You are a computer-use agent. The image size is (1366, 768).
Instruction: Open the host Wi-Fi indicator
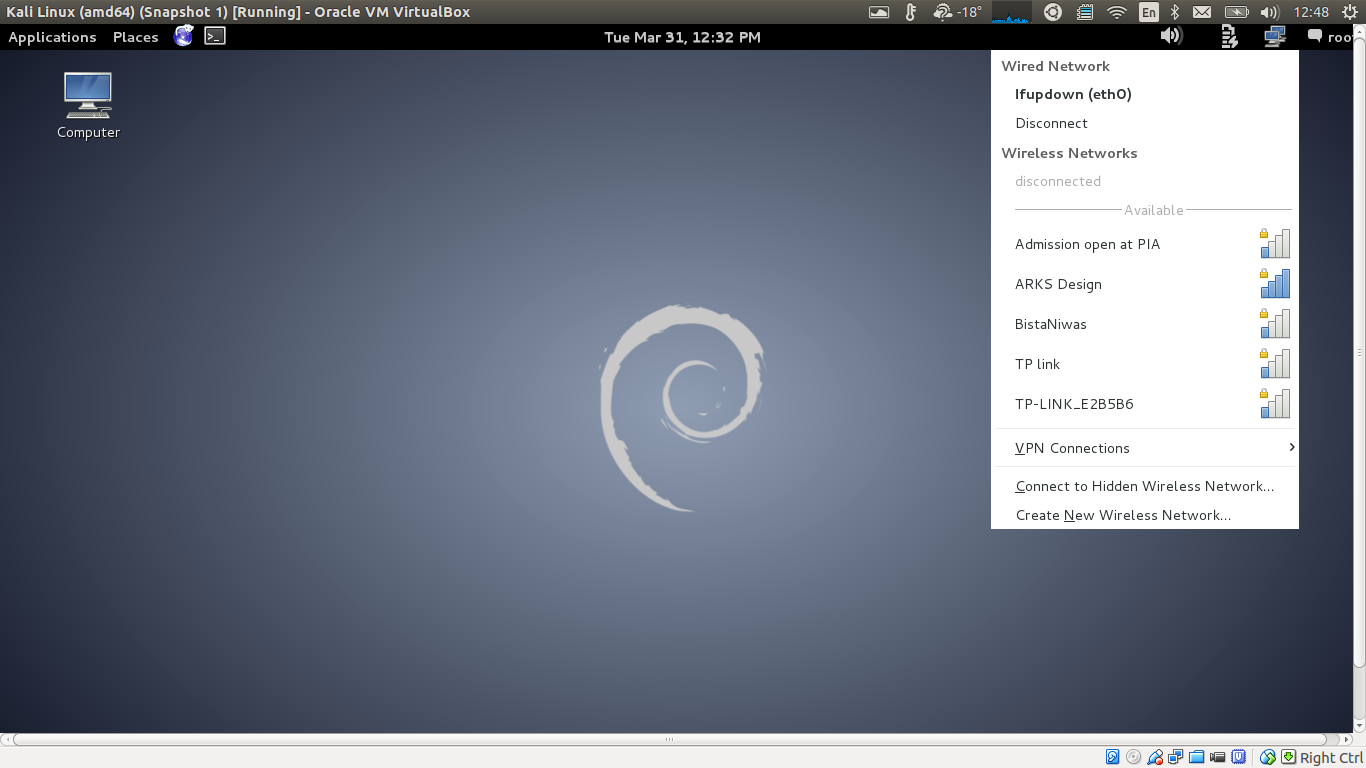(1117, 12)
